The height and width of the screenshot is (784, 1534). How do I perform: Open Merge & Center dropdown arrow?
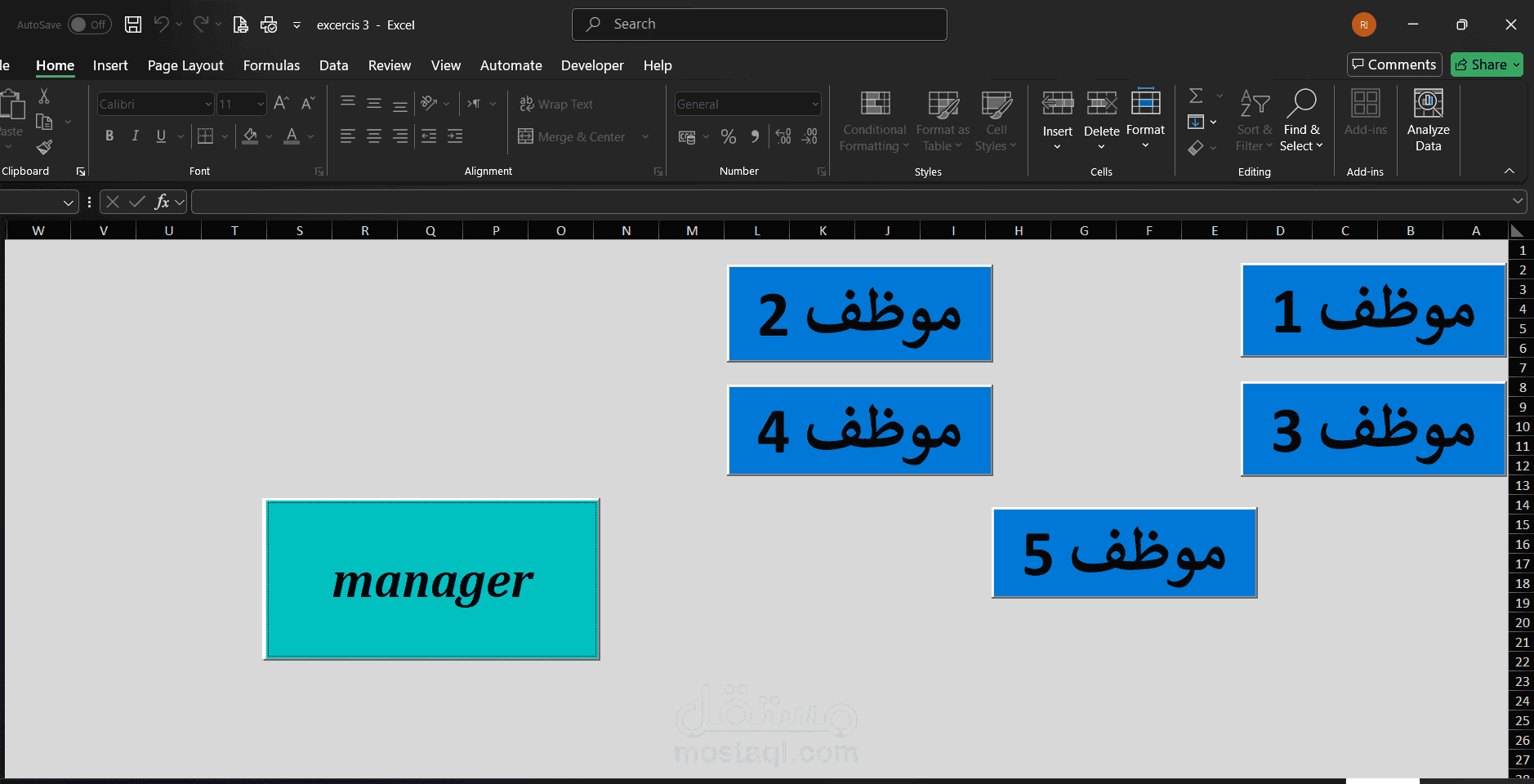point(645,136)
